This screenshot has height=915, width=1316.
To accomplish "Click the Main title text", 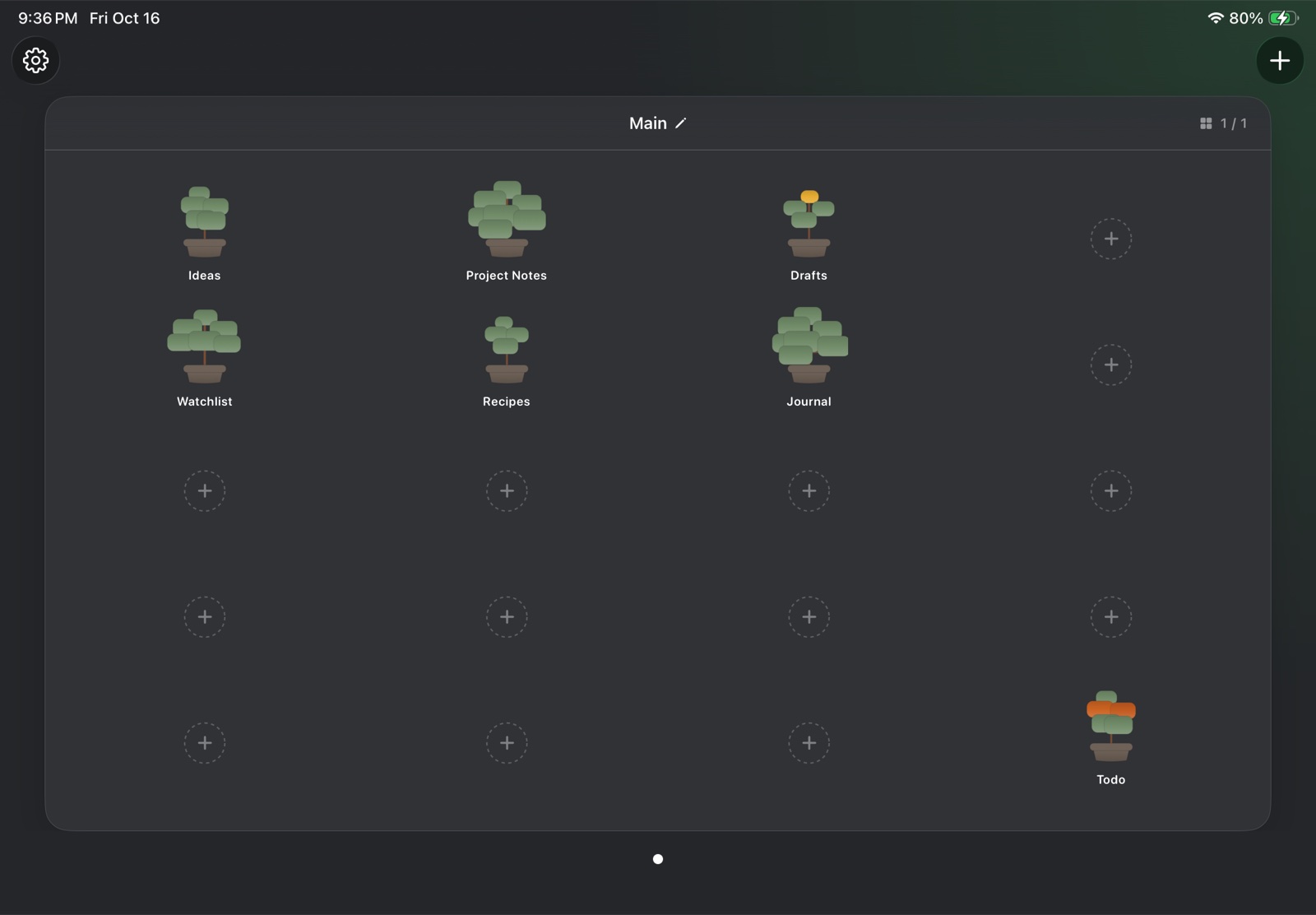I will point(648,123).
